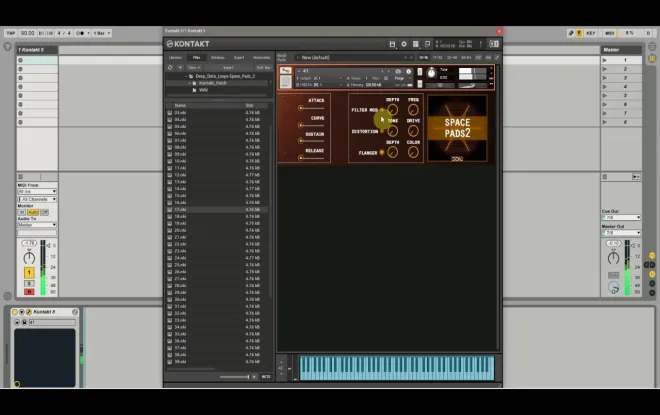Click Kontakt minimize view icon
660x415 pixels.
point(427,44)
